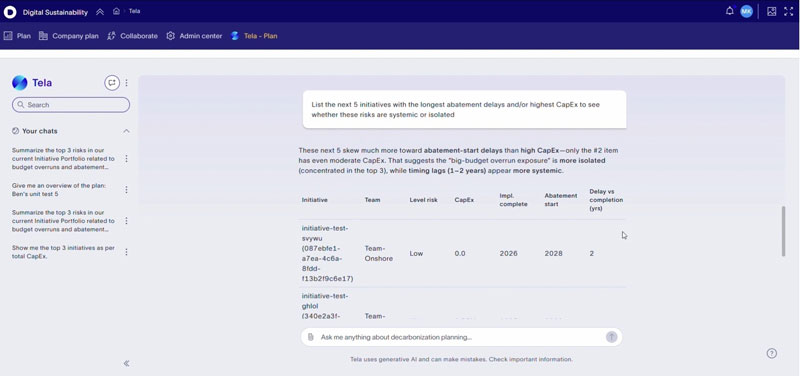
Task: Open the Tela sidebar kebab menu
Action: click(x=127, y=83)
